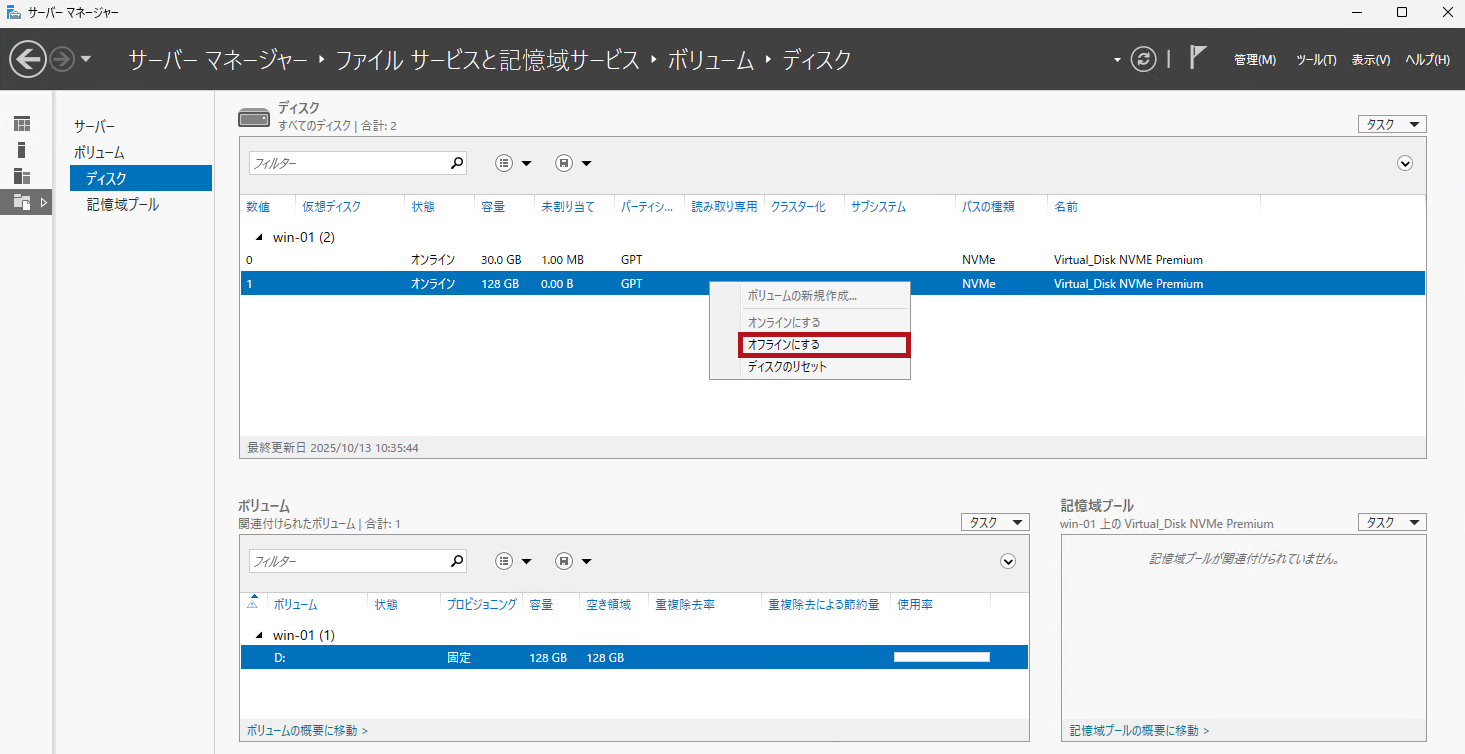Open the dashboard icon in left sidebar
The width and height of the screenshot is (1465, 754).
coord(22,124)
